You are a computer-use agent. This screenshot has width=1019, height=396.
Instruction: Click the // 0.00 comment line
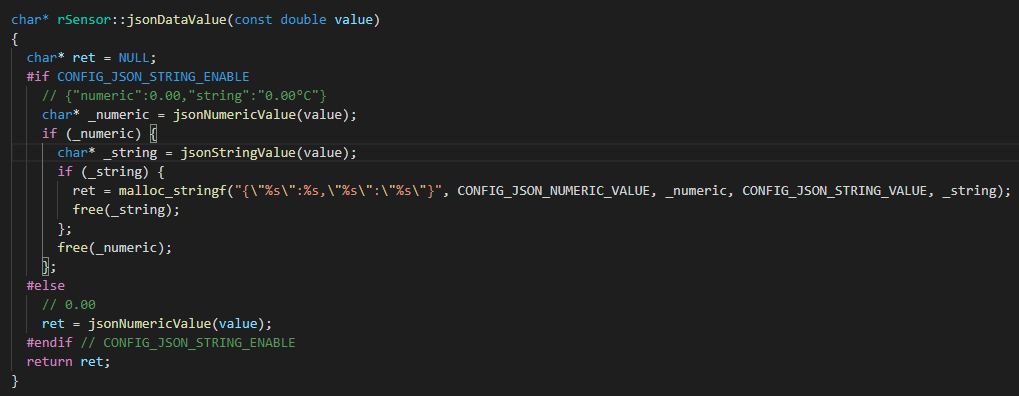click(x=69, y=304)
